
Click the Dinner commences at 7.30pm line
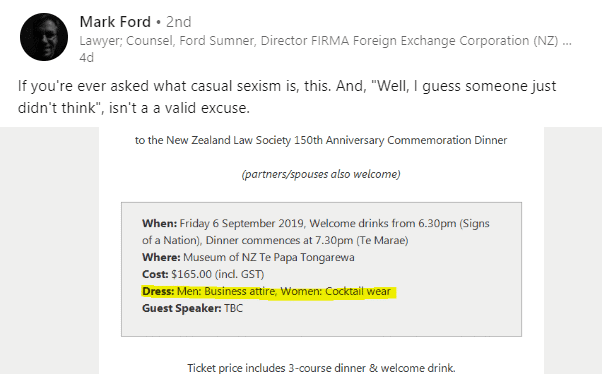coord(275,241)
